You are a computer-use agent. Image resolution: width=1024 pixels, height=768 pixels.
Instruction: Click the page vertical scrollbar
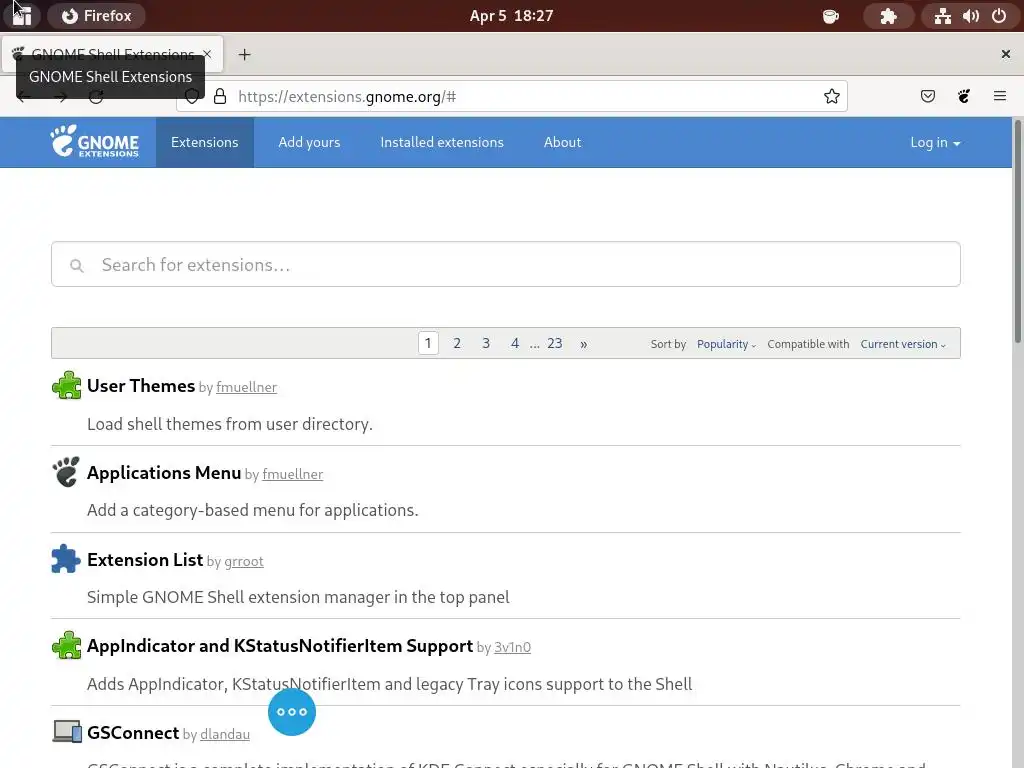click(x=1017, y=231)
